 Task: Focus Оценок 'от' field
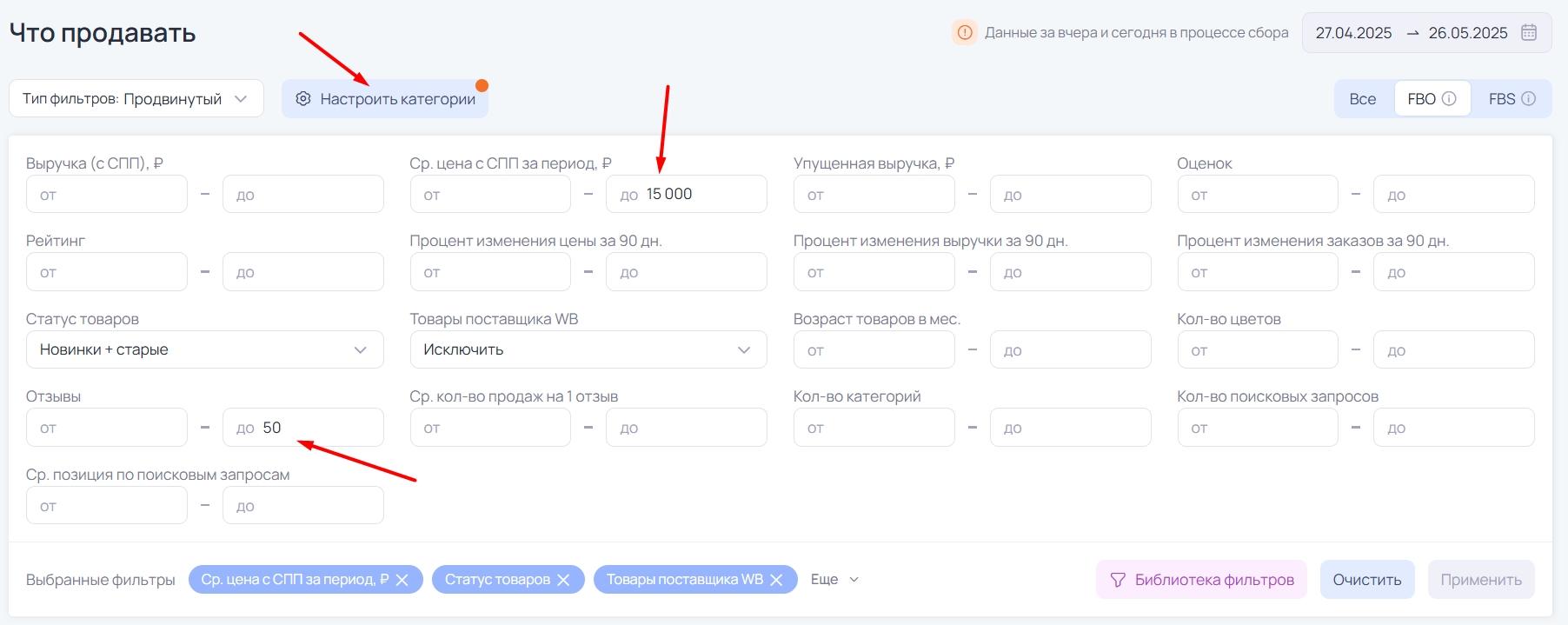[1258, 194]
